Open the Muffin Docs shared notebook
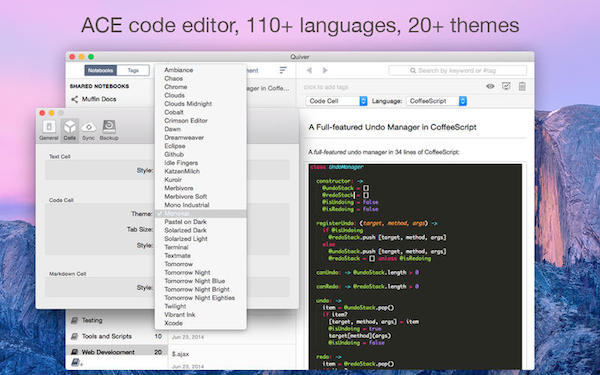 tap(99, 99)
